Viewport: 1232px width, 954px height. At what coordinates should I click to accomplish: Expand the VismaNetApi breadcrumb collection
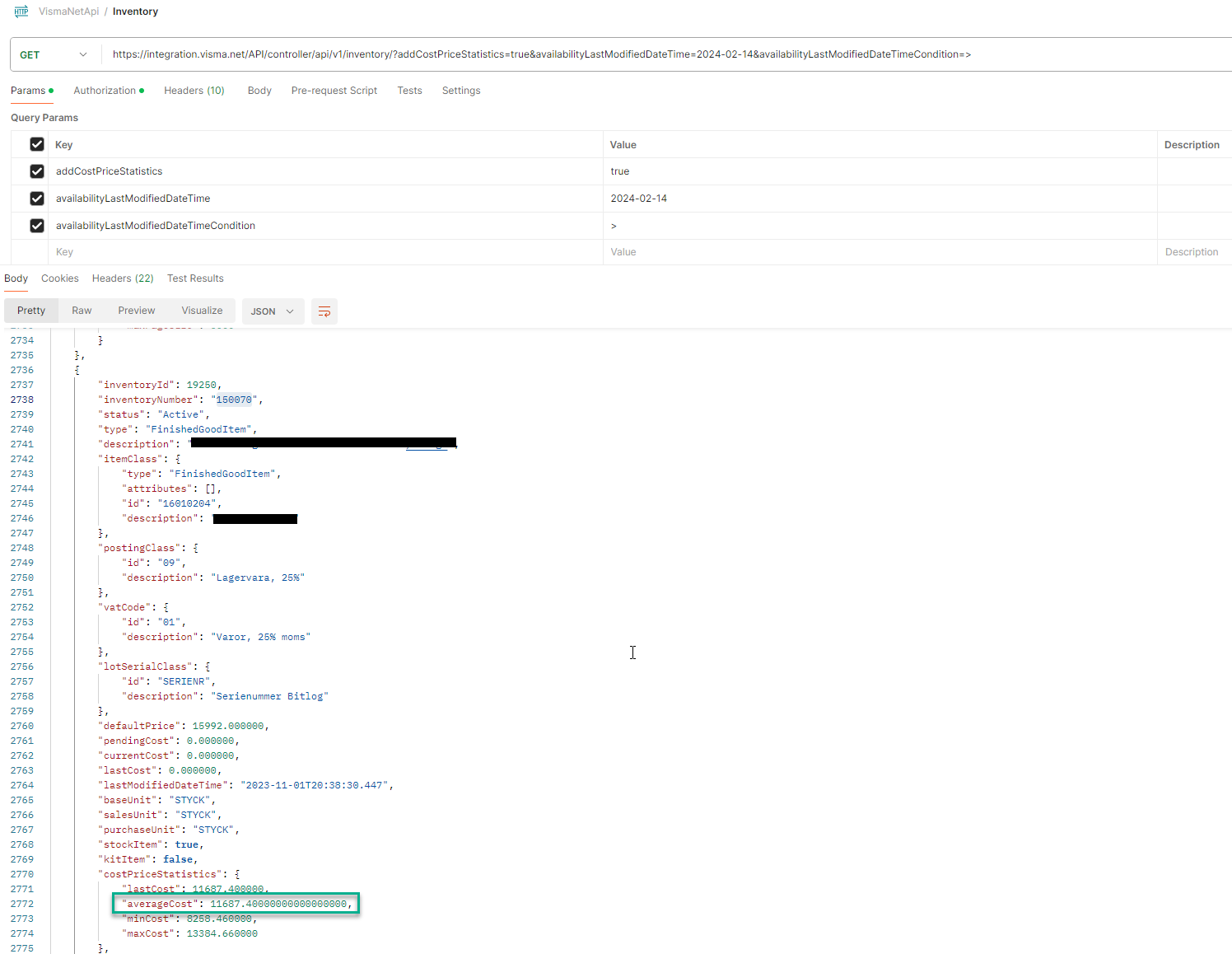[68, 12]
